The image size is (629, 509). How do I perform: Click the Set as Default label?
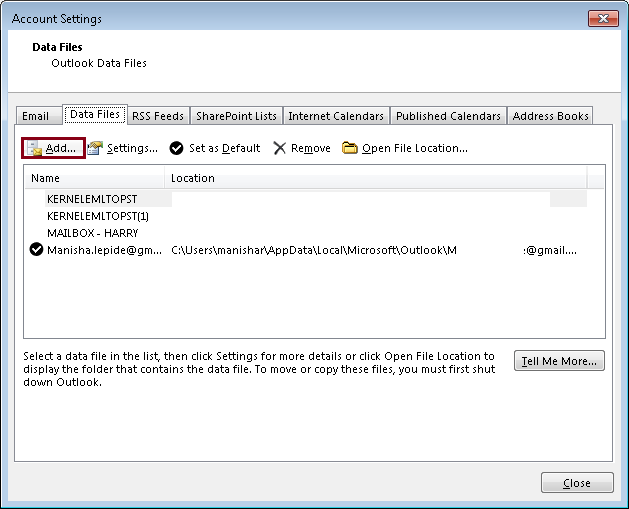point(225,148)
